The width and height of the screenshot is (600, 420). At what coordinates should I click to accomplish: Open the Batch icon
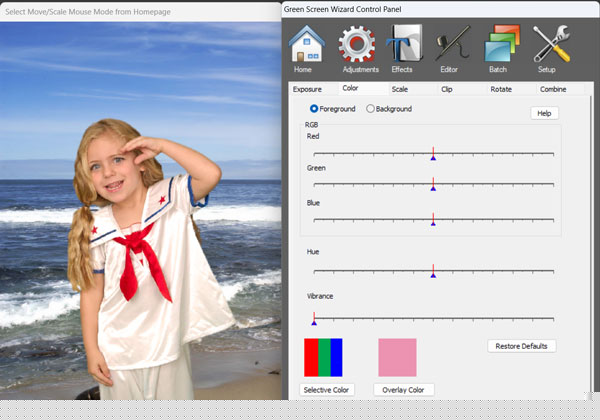(502, 44)
